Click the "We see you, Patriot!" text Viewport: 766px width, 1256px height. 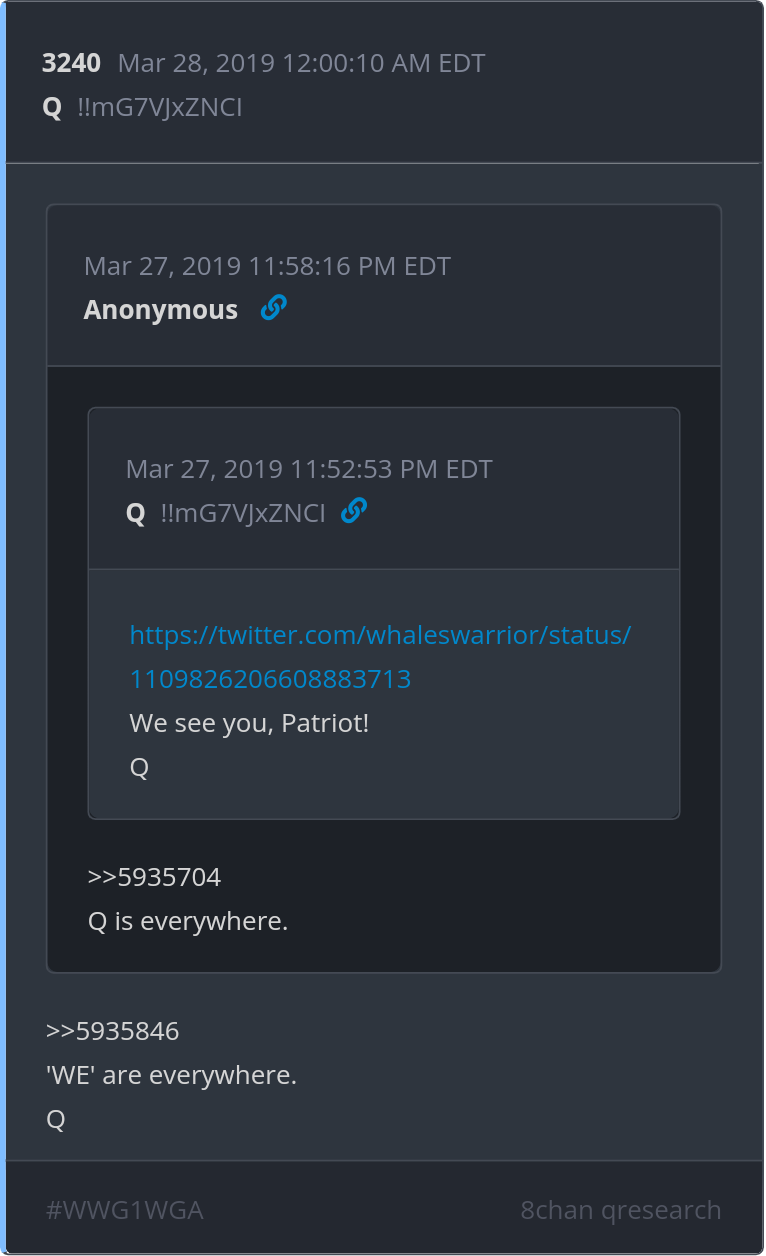pyautogui.click(x=249, y=722)
